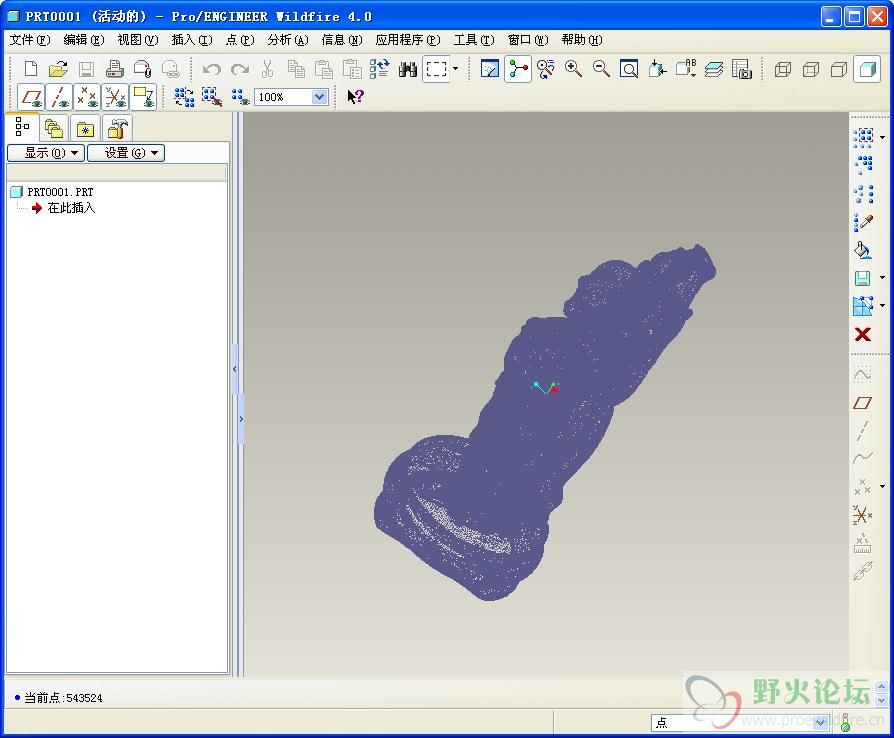Image resolution: width=894 pixels, height=738 pixels.
Task: Open the binoculars Find tool
Action: click(x=408, y=69)
